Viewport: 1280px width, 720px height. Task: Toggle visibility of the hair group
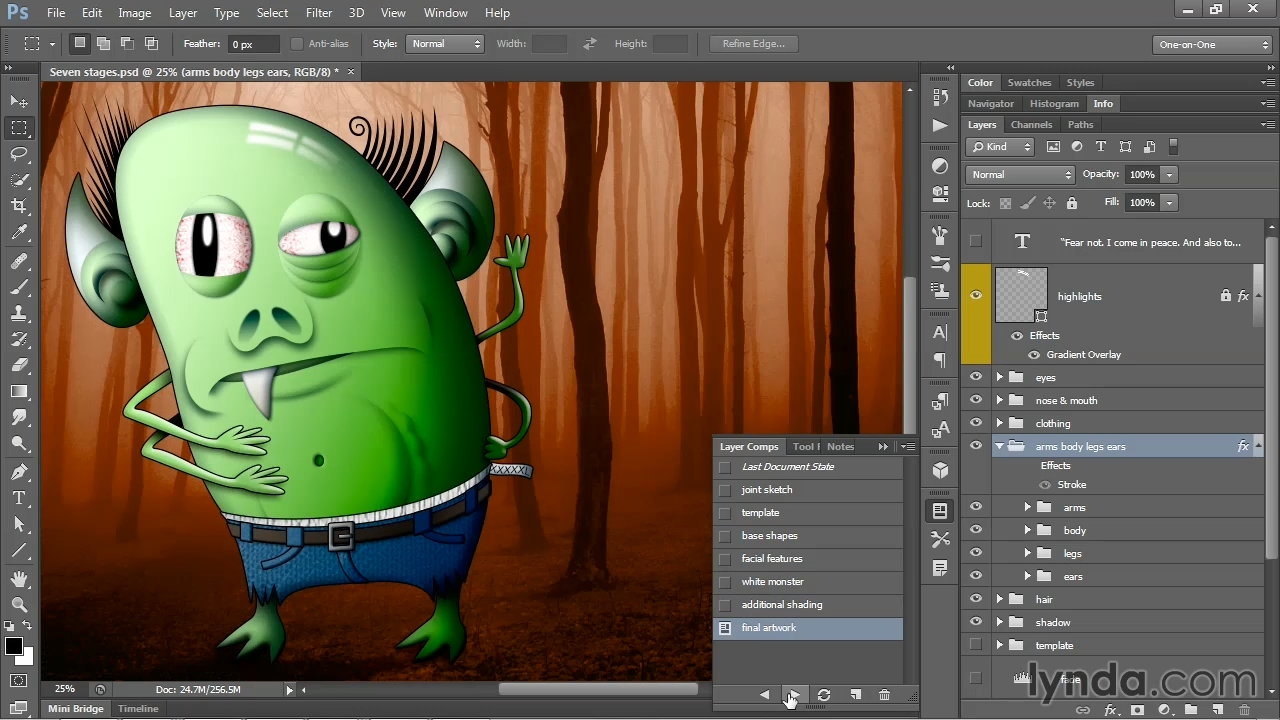pyautogui.click(x=976, y=599)
